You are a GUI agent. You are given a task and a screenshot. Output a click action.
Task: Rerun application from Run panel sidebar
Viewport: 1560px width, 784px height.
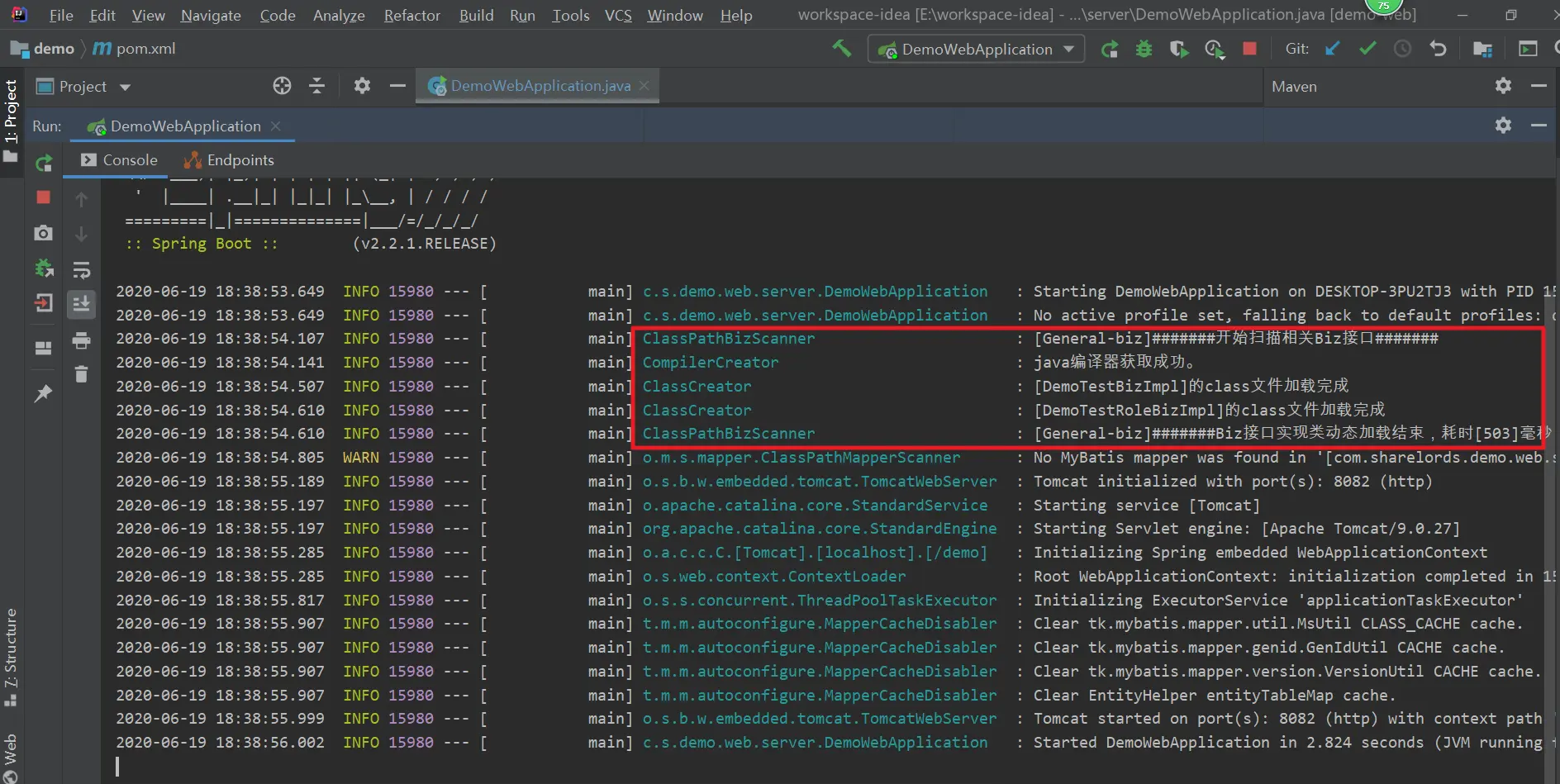[44, 163]
